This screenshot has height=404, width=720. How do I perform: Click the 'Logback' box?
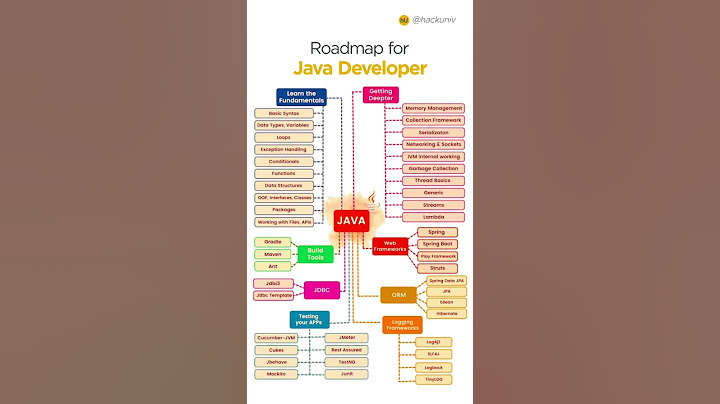433,367
